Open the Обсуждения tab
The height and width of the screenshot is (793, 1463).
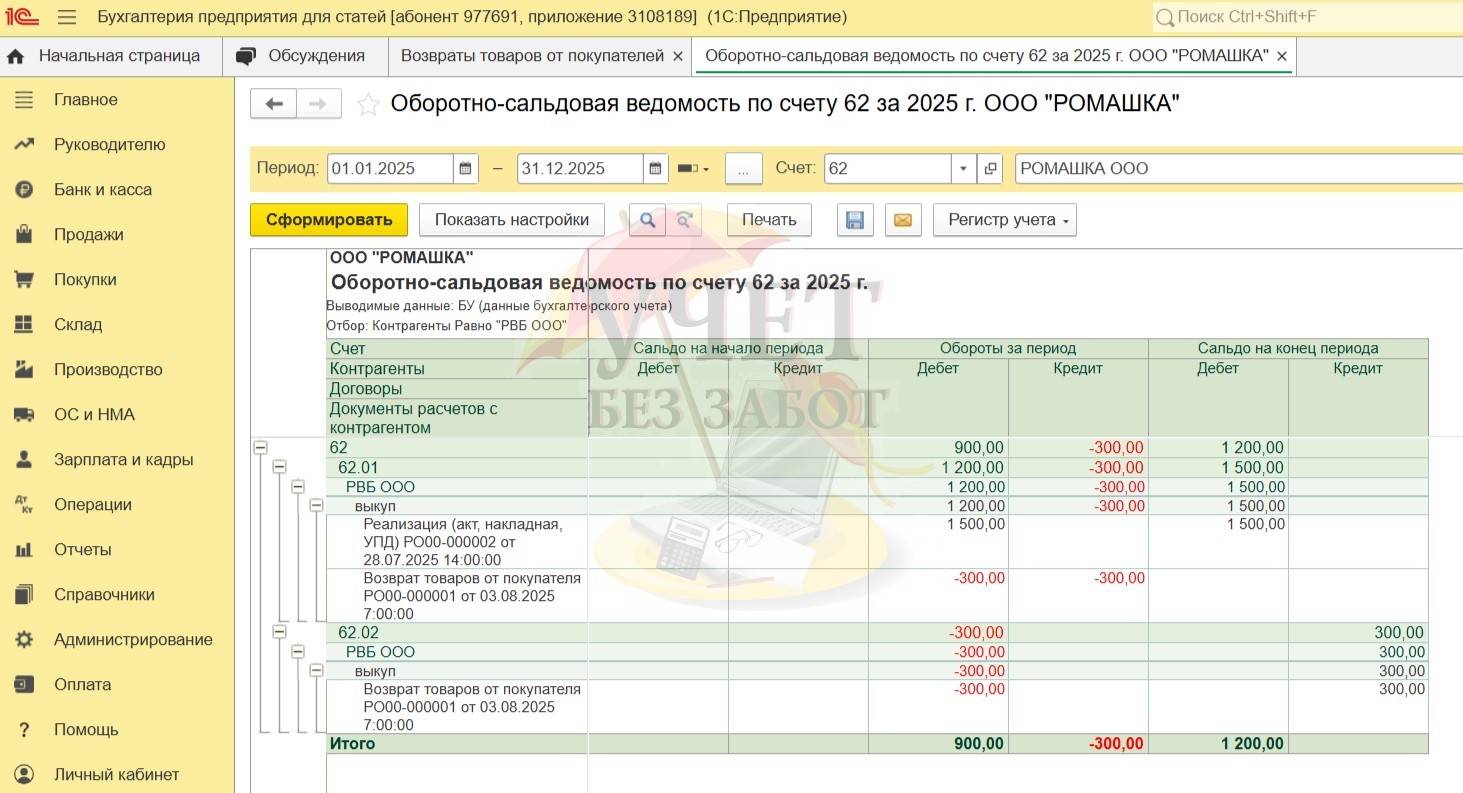(304, 56)
